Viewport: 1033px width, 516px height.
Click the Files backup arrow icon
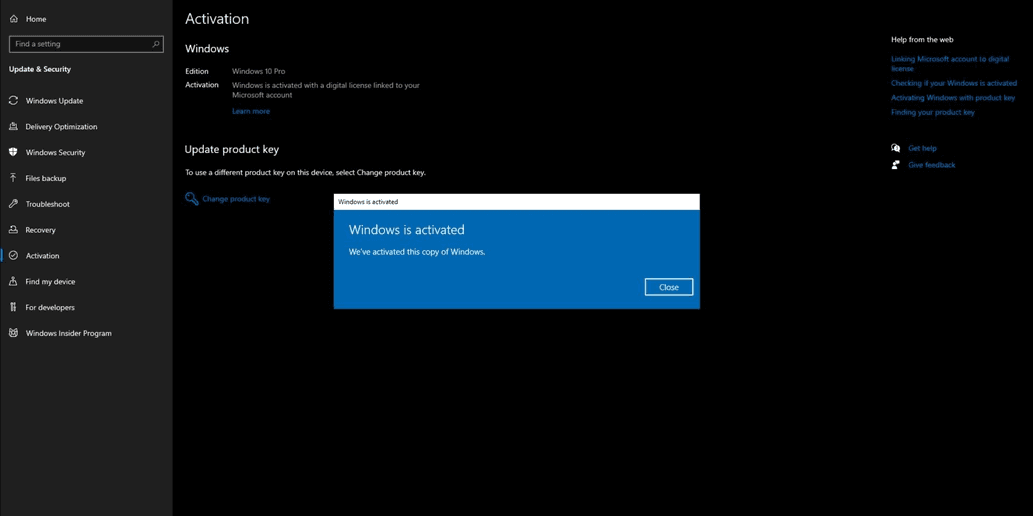[x=13, y=178]
